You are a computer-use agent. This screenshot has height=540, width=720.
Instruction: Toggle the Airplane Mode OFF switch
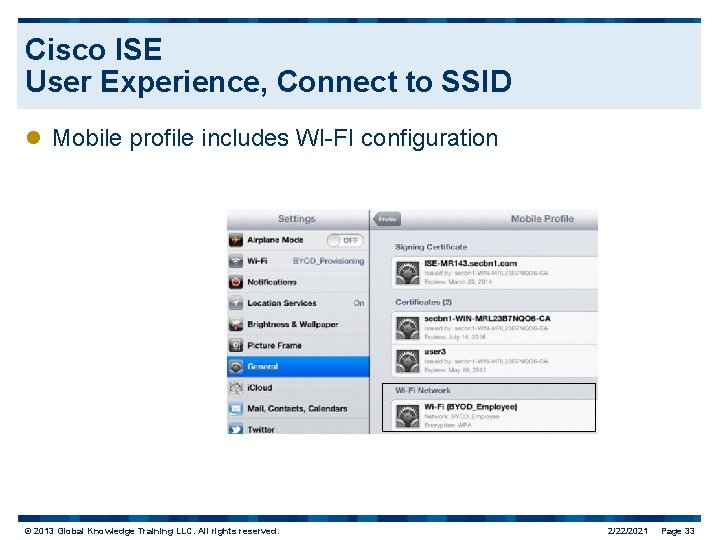(345, 240)
